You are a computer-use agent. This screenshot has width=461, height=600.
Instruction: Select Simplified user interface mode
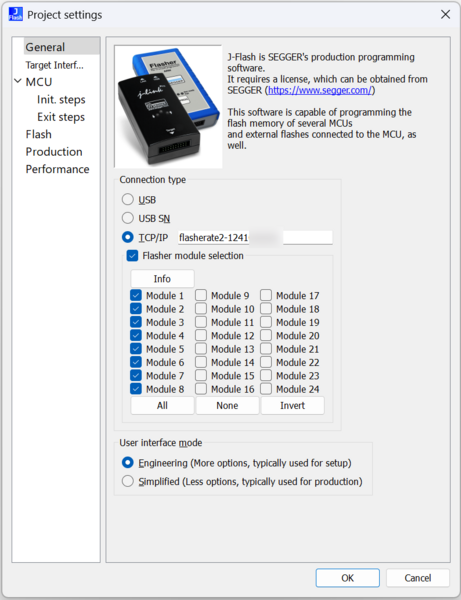tap(127, 481)
